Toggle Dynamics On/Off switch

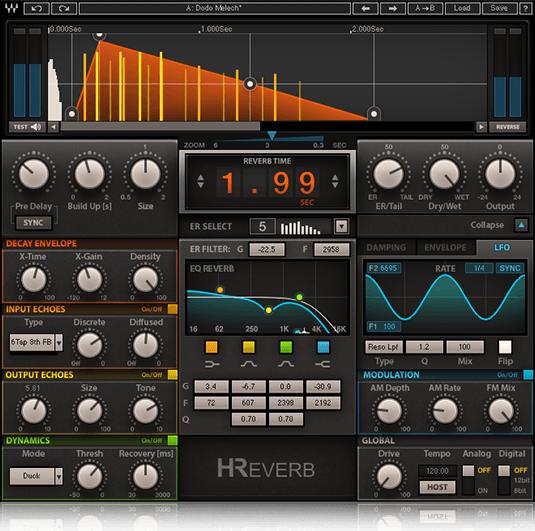point(173,441)
